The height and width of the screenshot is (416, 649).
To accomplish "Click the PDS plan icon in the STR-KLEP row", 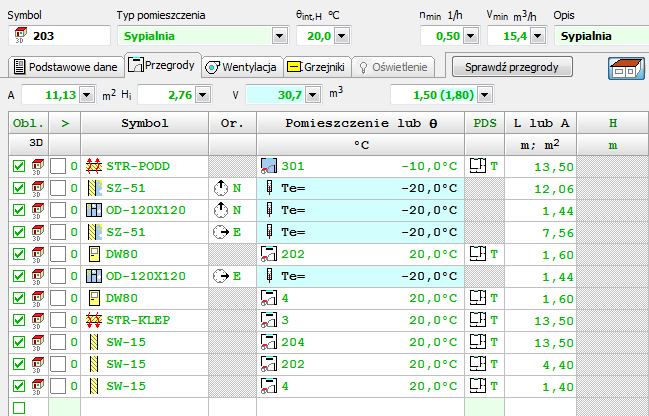I will click(478, 320).
